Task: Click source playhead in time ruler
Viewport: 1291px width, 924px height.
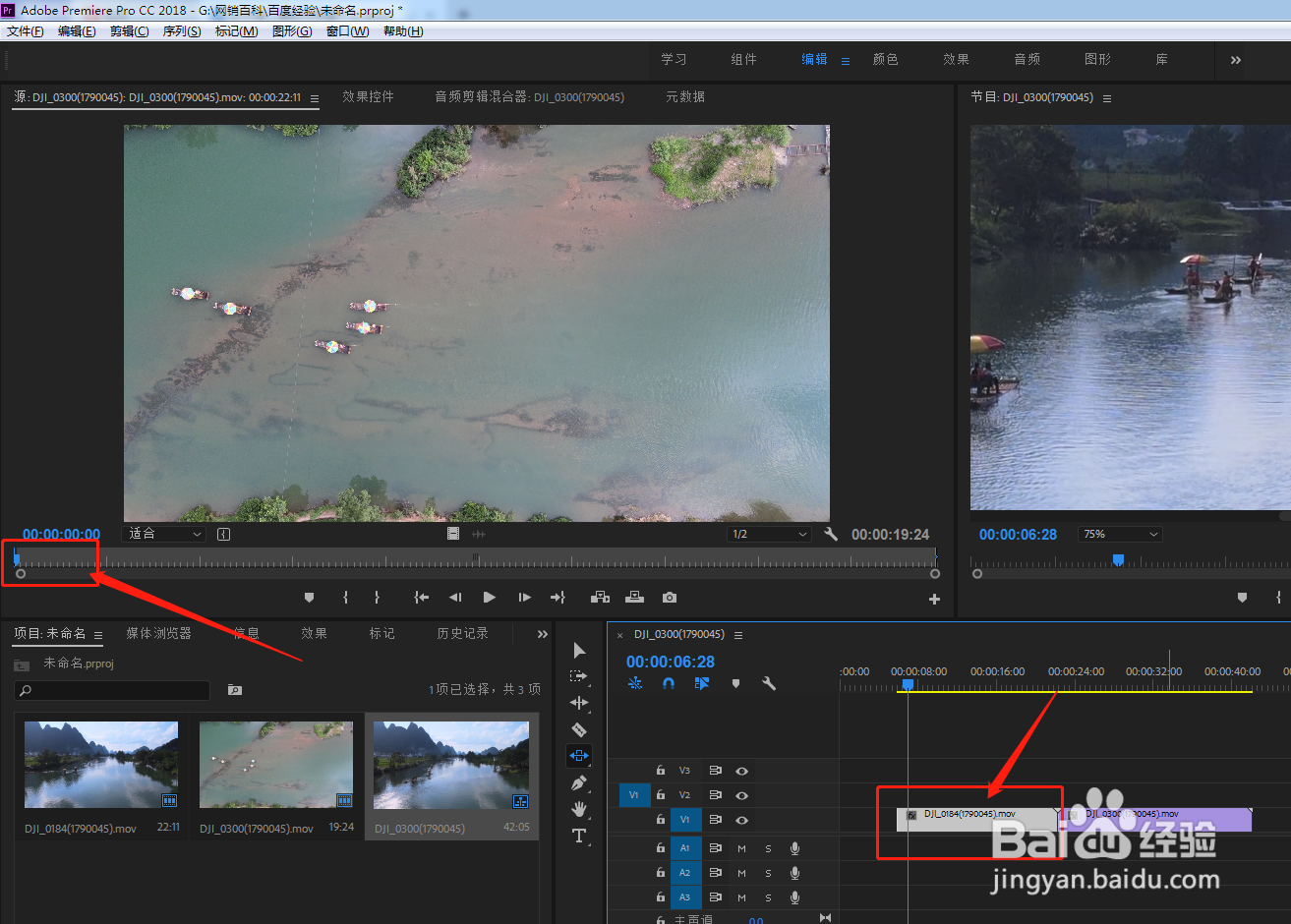Action: (17, 559)
